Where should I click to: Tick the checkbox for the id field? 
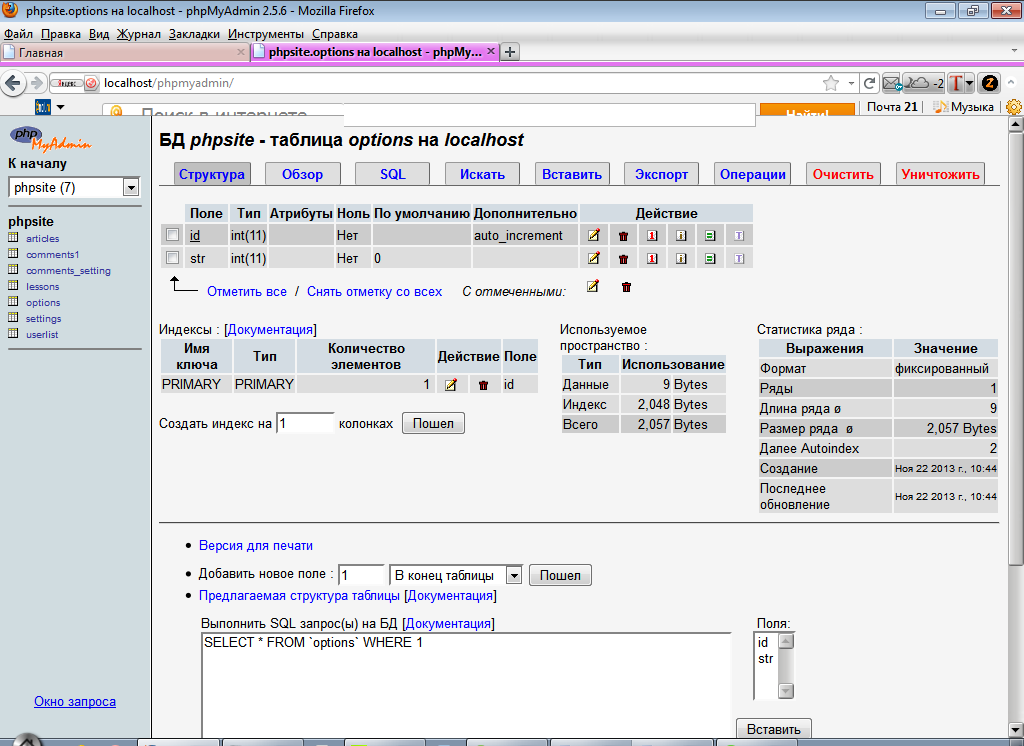(x=172, y=235)
